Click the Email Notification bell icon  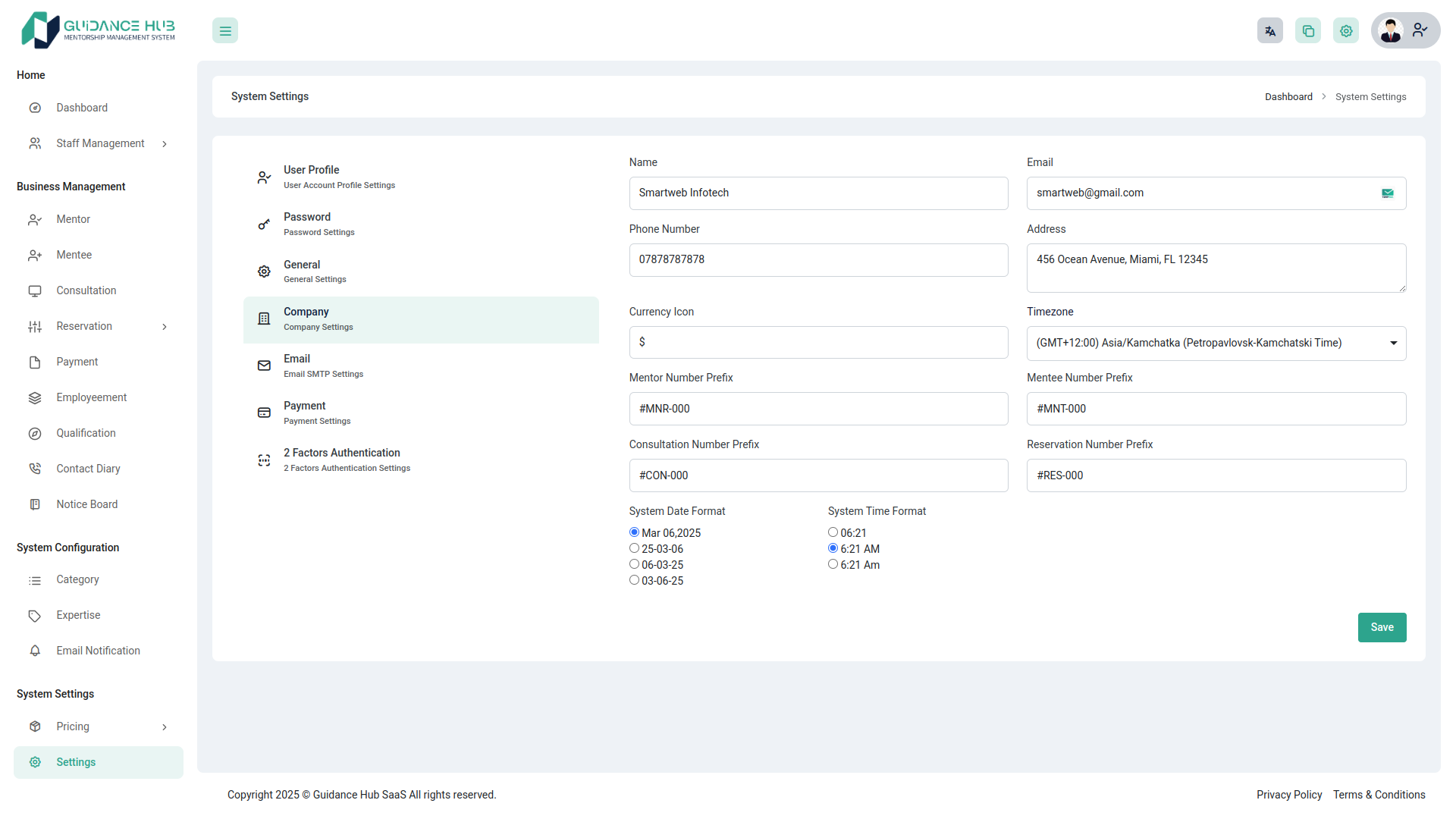point(35,651)
